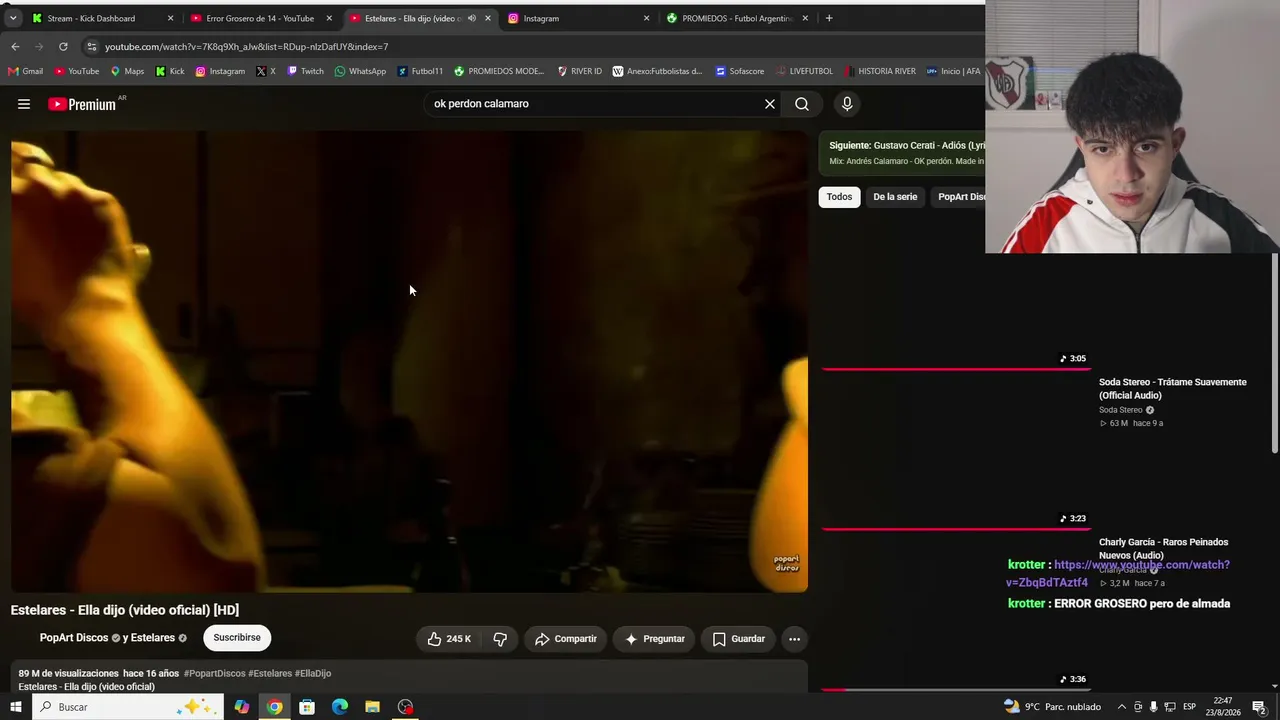Viewport: 1280px width, 720px height.
Task: Go back with the browser back arrow
Action: click(15, 47)
